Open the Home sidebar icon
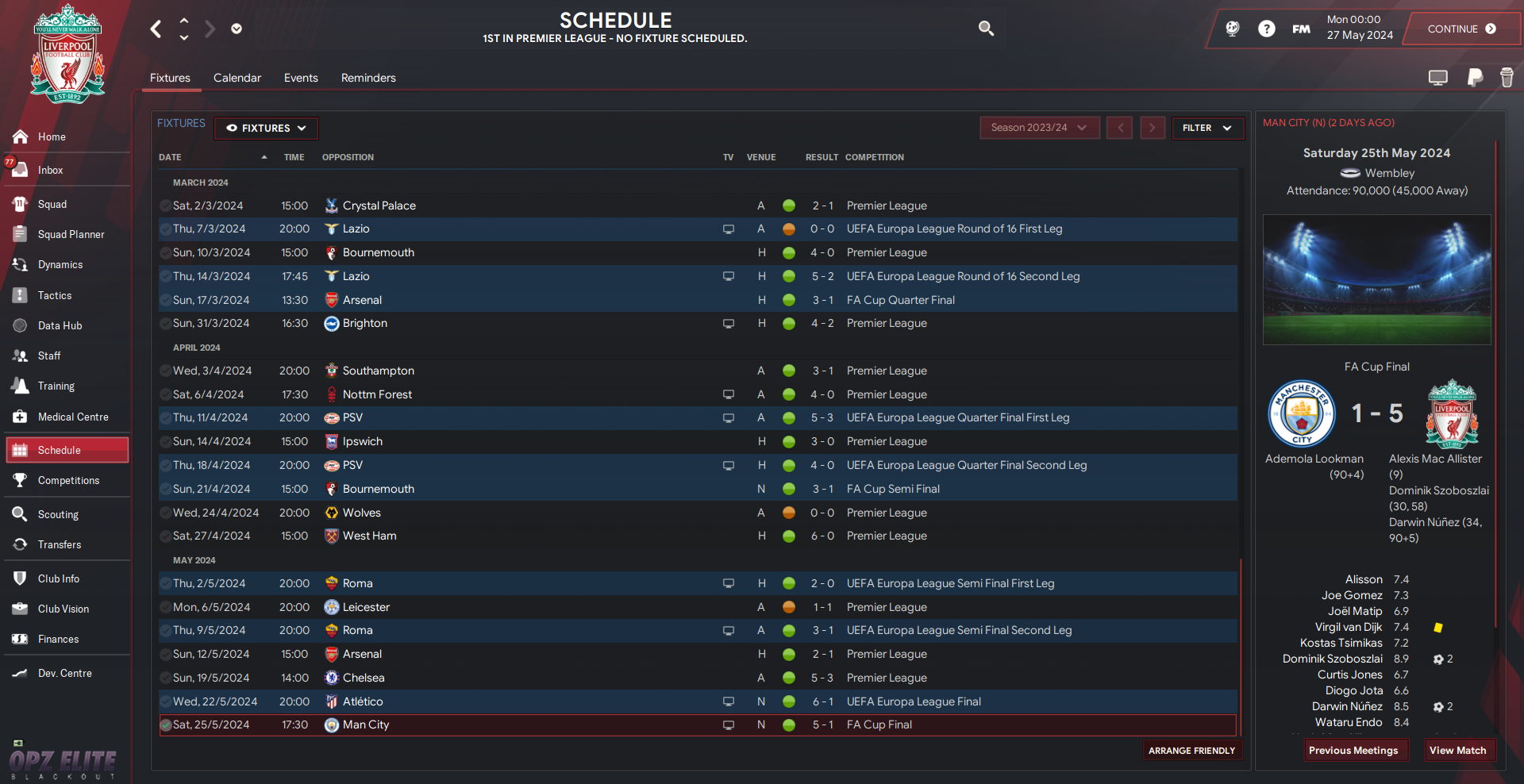The height and width of the screenshot is (784, 1524). [21, 136]
